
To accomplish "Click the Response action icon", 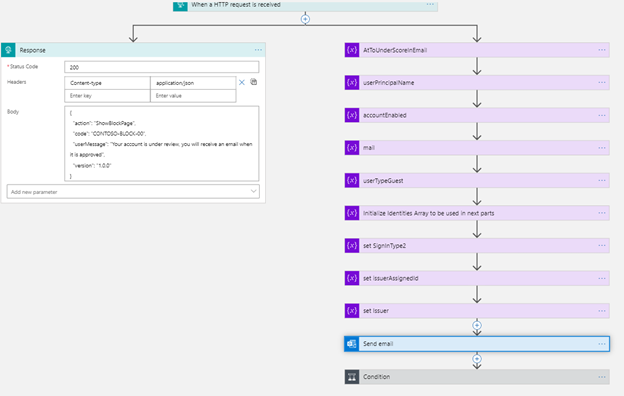I will click(8, 50).
